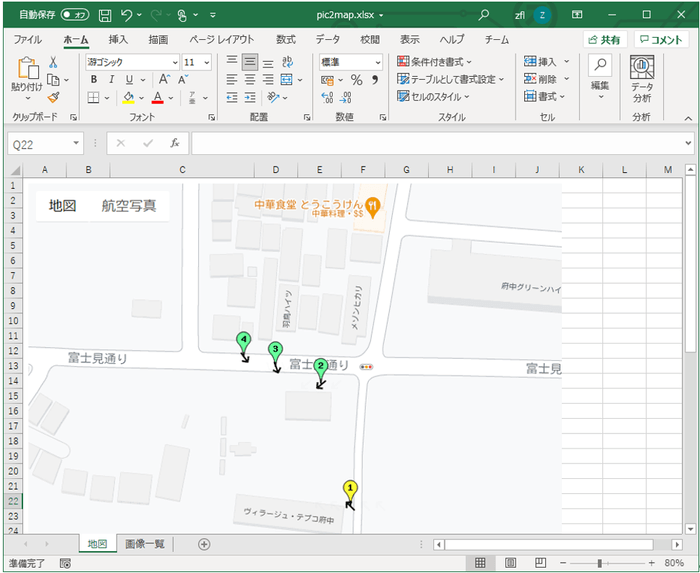The height and width of the screenshot is (573, 700).
Task: Open 条件付き書式 dropdown
Action: tap(434, 62)
